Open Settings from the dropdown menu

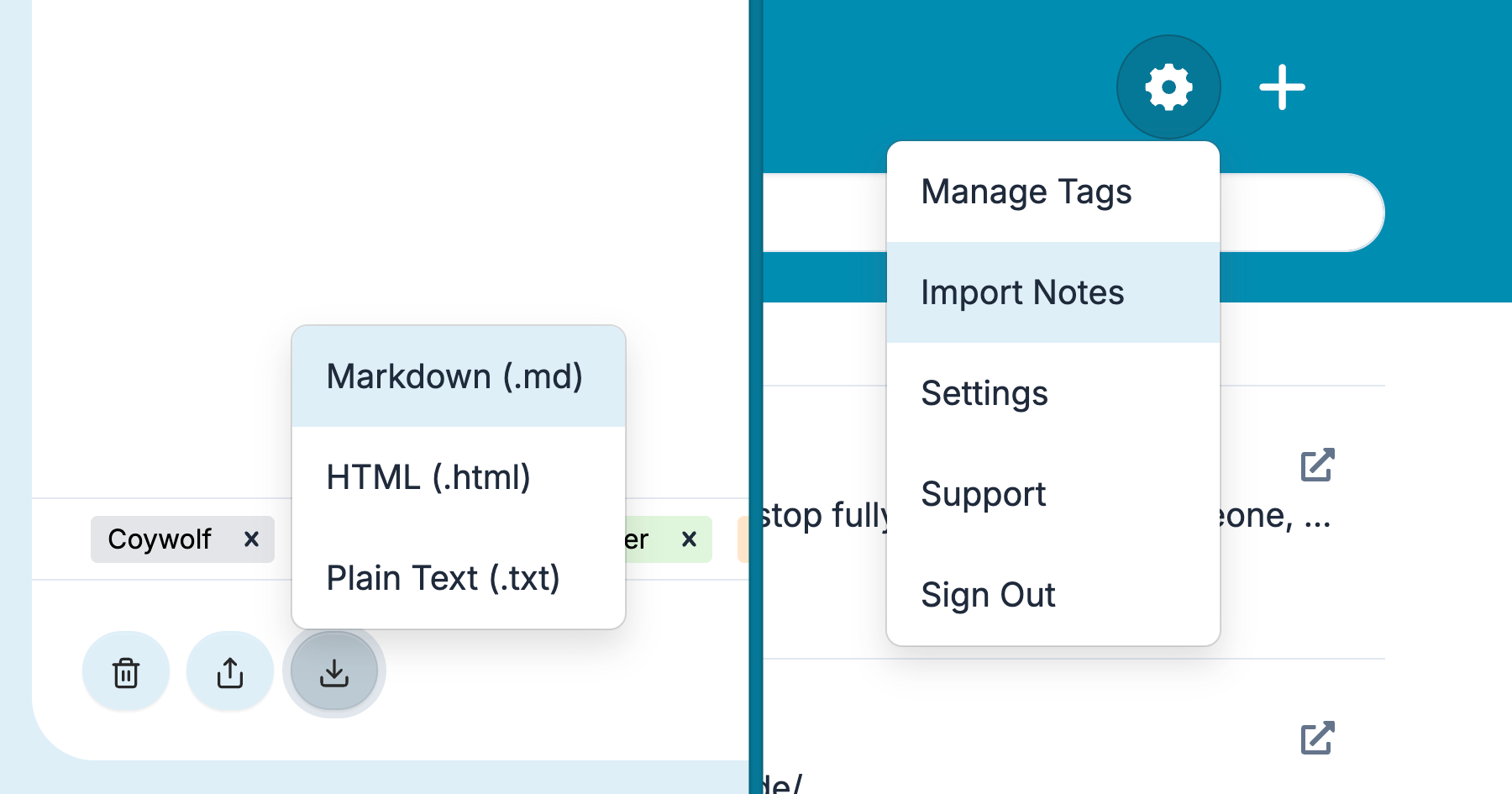[x=984, y=393]
